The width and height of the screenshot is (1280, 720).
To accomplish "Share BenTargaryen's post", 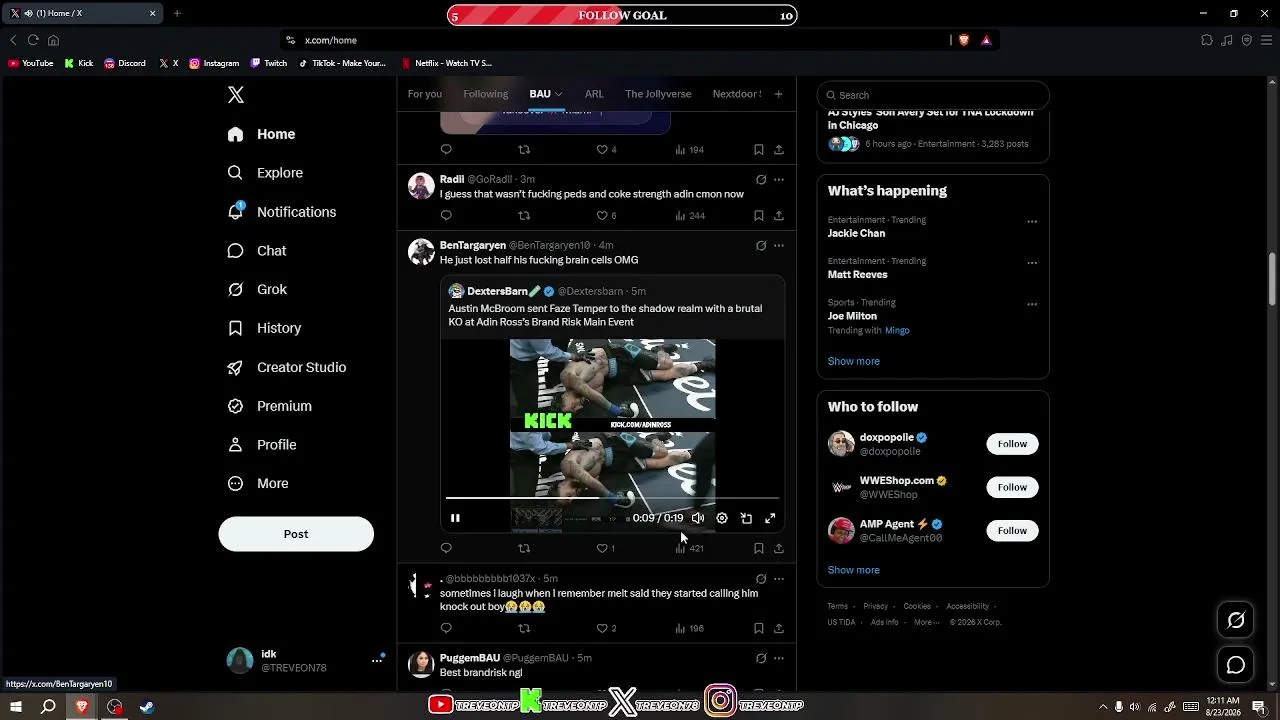I will click(x=779, y=548).
